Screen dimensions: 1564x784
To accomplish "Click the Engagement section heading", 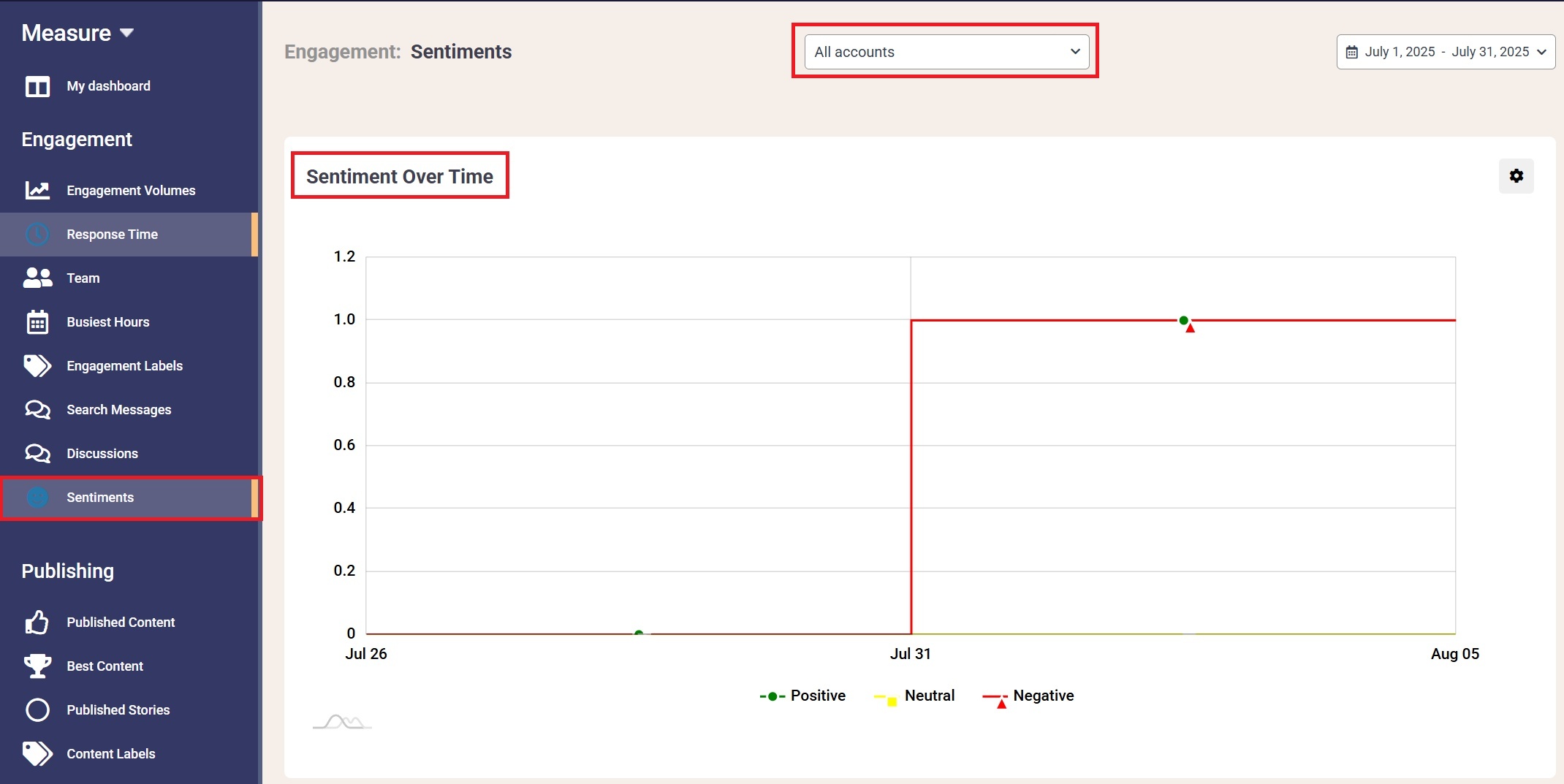I will click(77, 139).
